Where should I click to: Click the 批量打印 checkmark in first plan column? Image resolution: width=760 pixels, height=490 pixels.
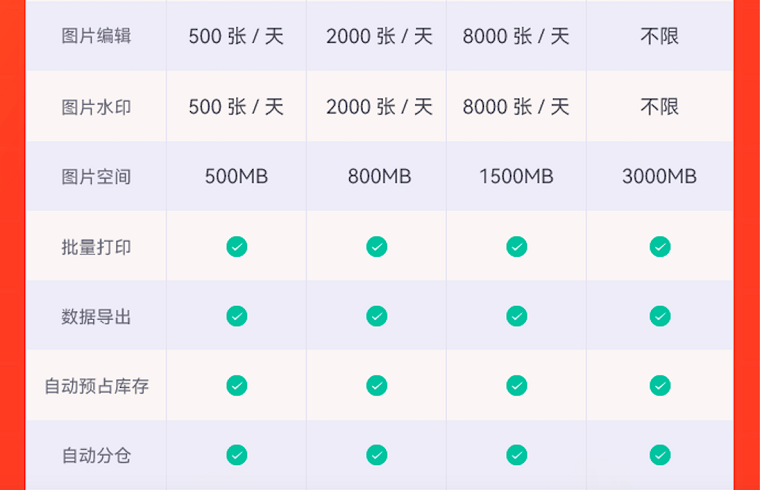click(237, 247)
